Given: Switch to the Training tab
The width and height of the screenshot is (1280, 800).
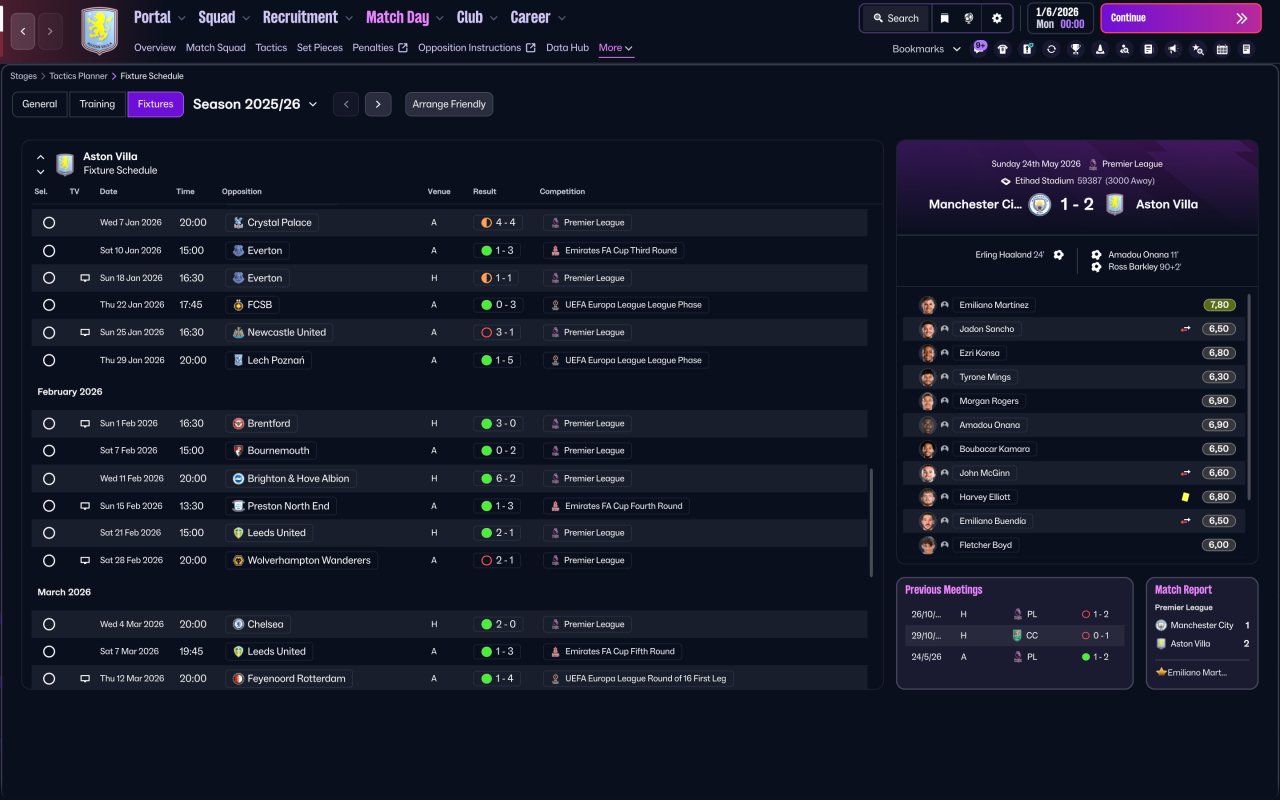Looking at the screenshot, I should 97,104.
